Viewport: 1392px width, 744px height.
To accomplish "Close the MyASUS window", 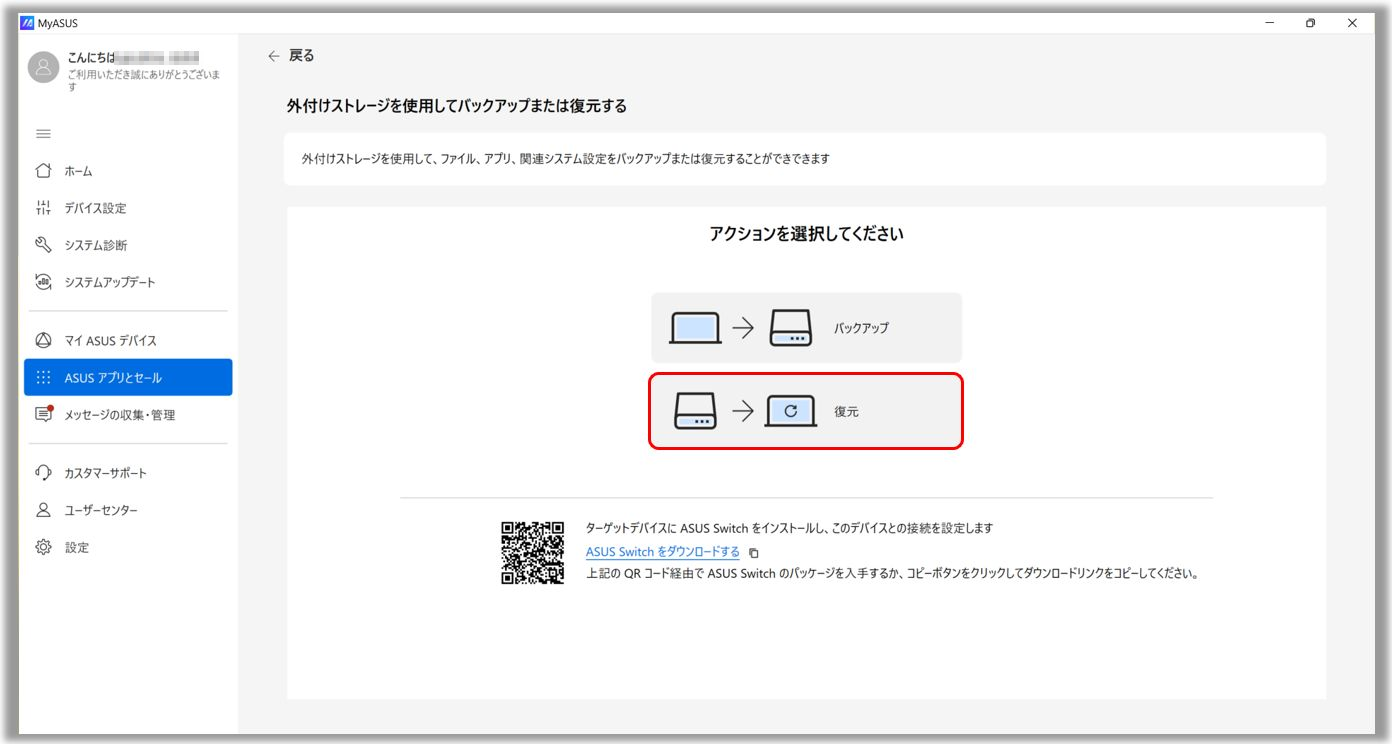I will pos(1352,23).
